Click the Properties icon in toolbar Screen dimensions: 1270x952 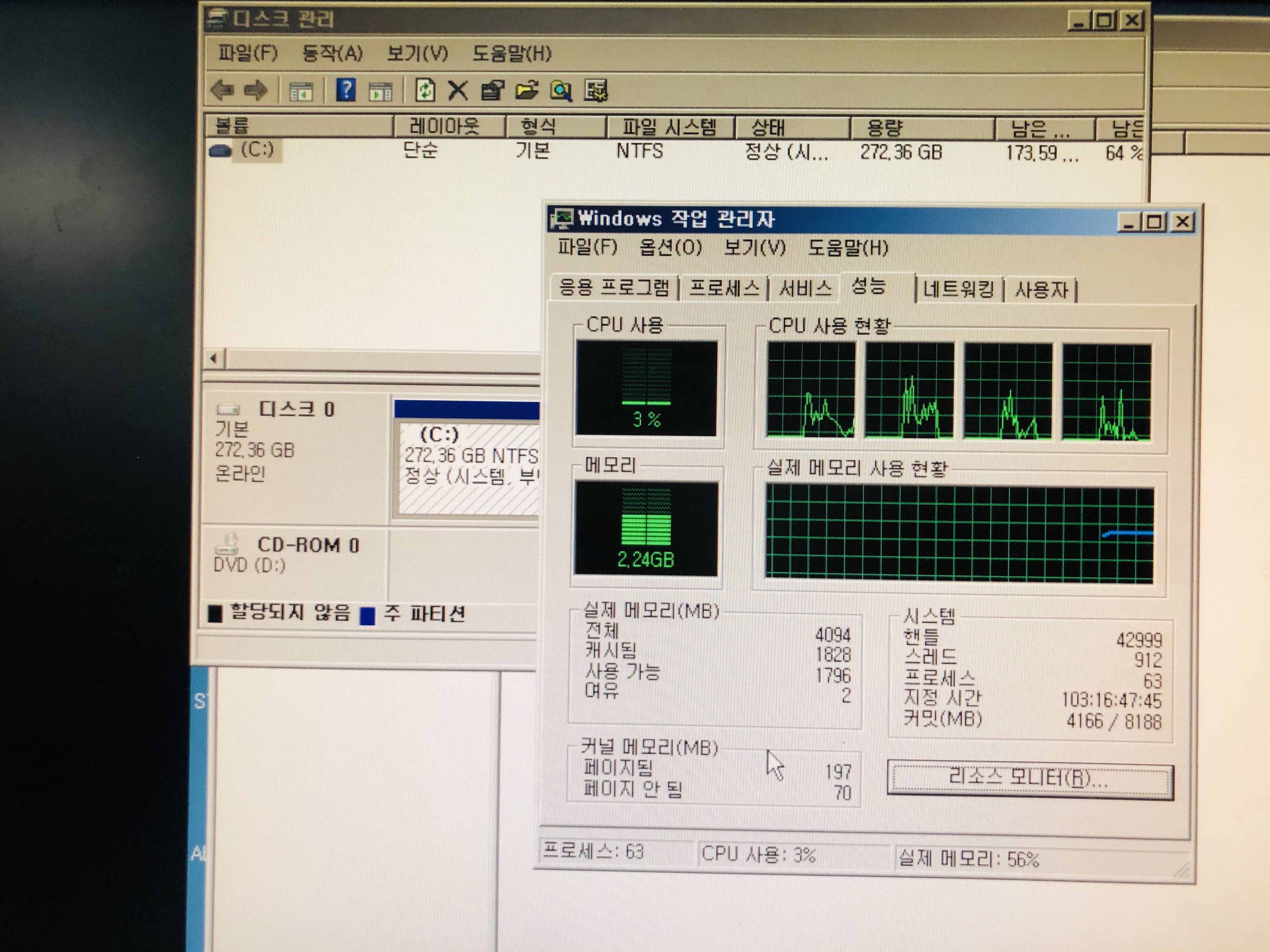point(492,91)
